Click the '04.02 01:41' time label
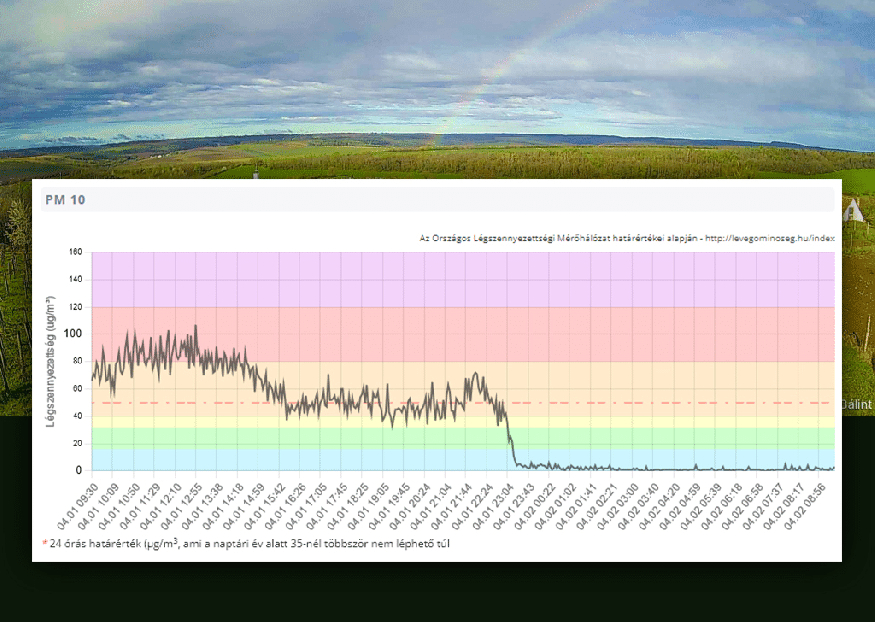 576,505
